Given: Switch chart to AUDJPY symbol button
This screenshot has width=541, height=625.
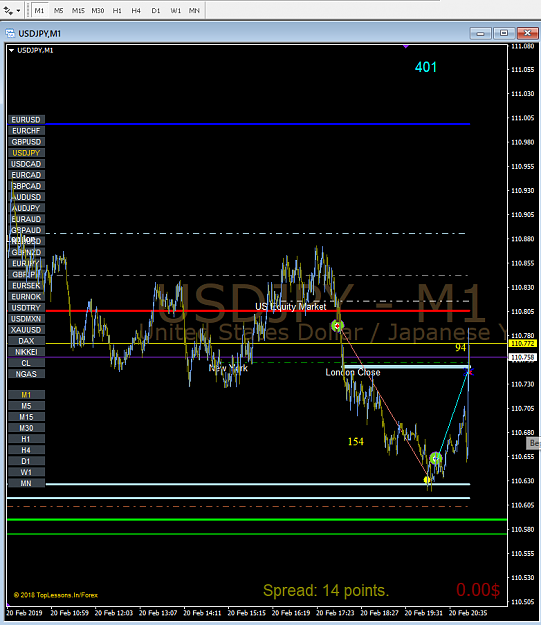Looking at the screenshot, I should [x=26, y=208].
